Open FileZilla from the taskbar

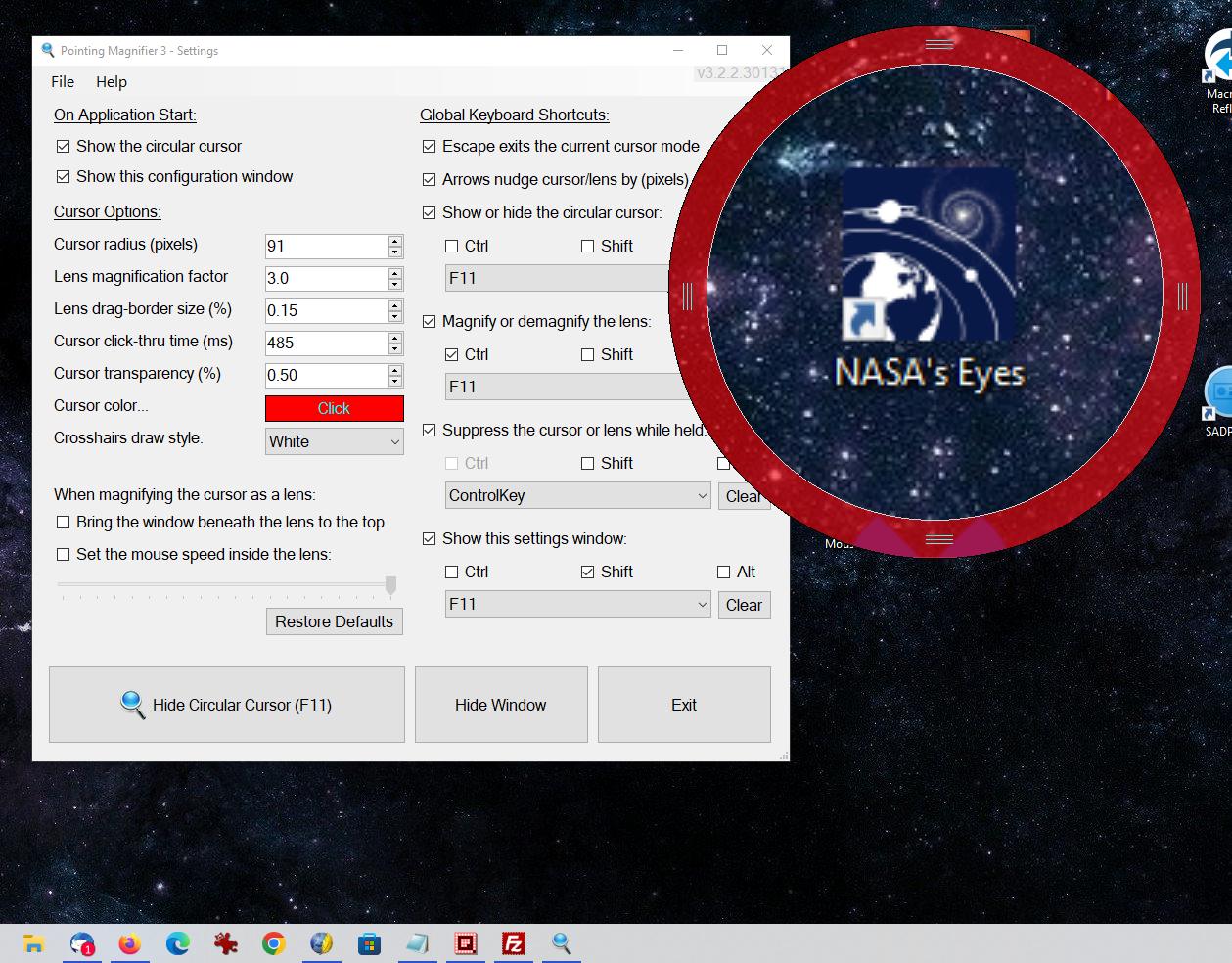tap(513, 943)
